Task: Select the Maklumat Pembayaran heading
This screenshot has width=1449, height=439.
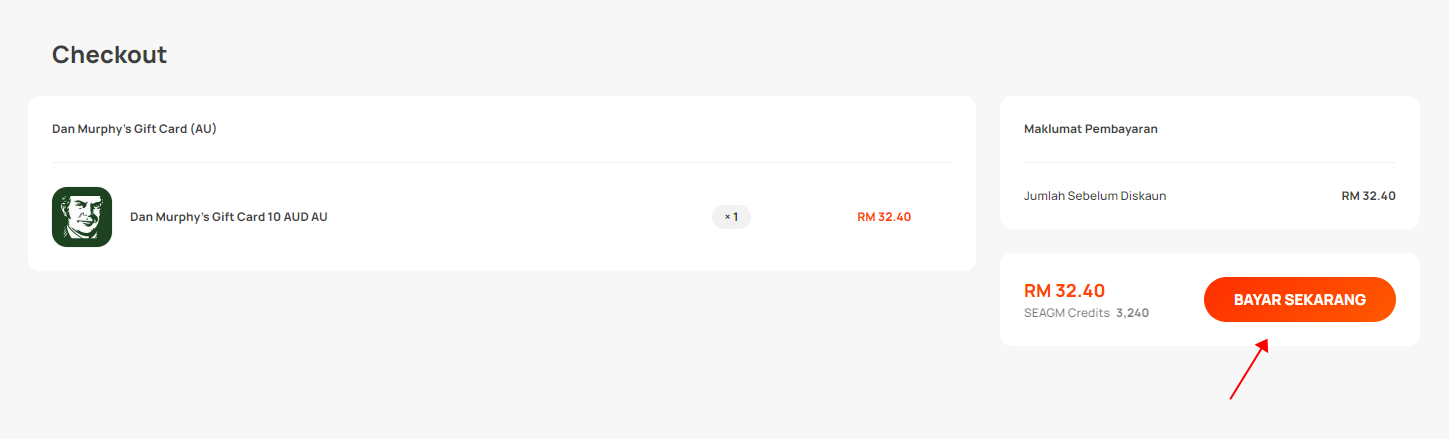Action: [x=1091, y=129]
